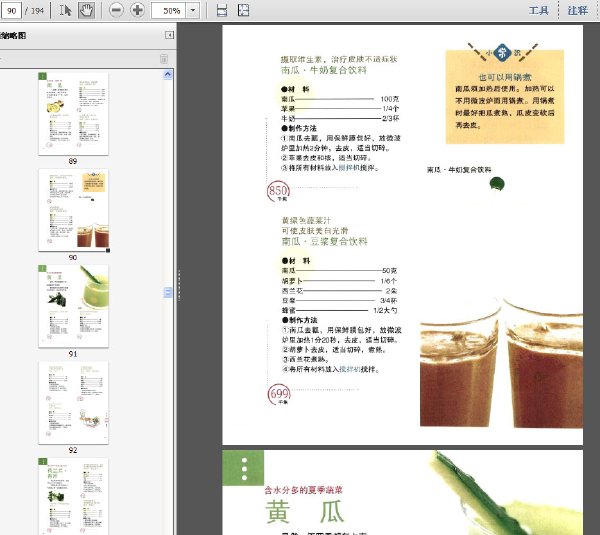Screen dimensions: 600x535
Task: Click the navigation pane splitter handle
Action: pos(179,285)
